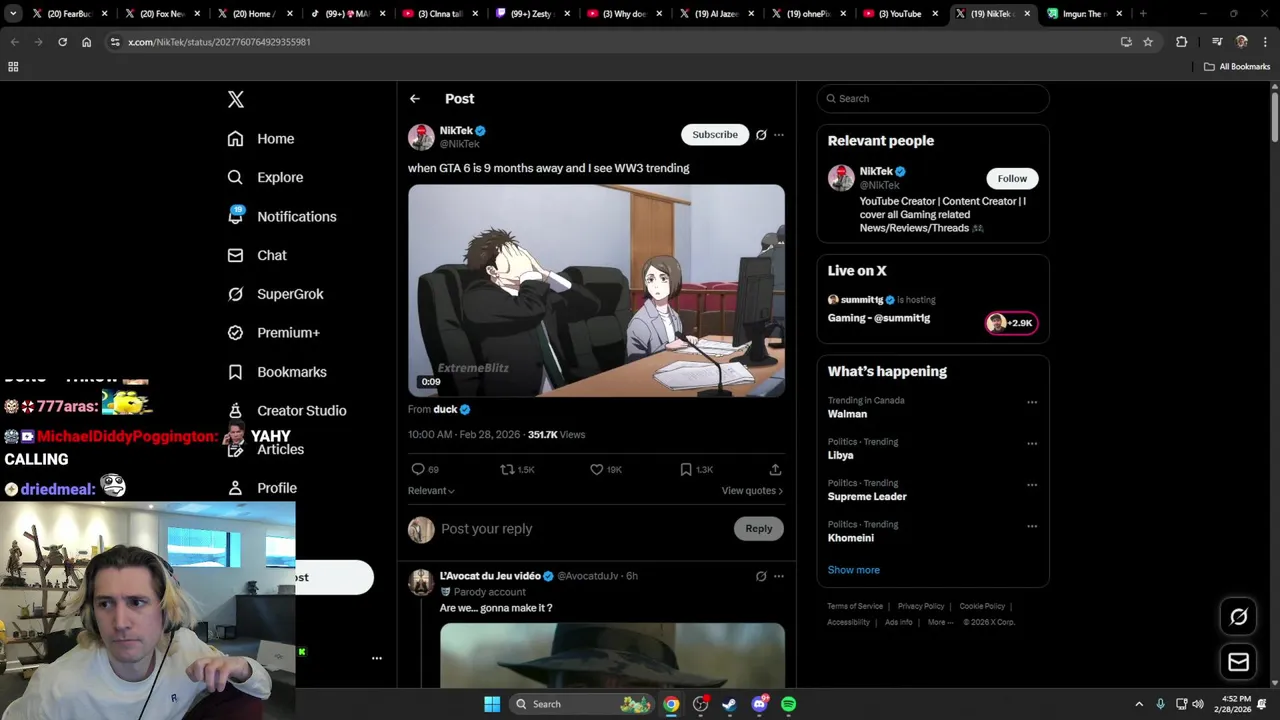1280x720 pixels.
Task: Open more options for Libya trend
Action: click(x=1032, y=444)
